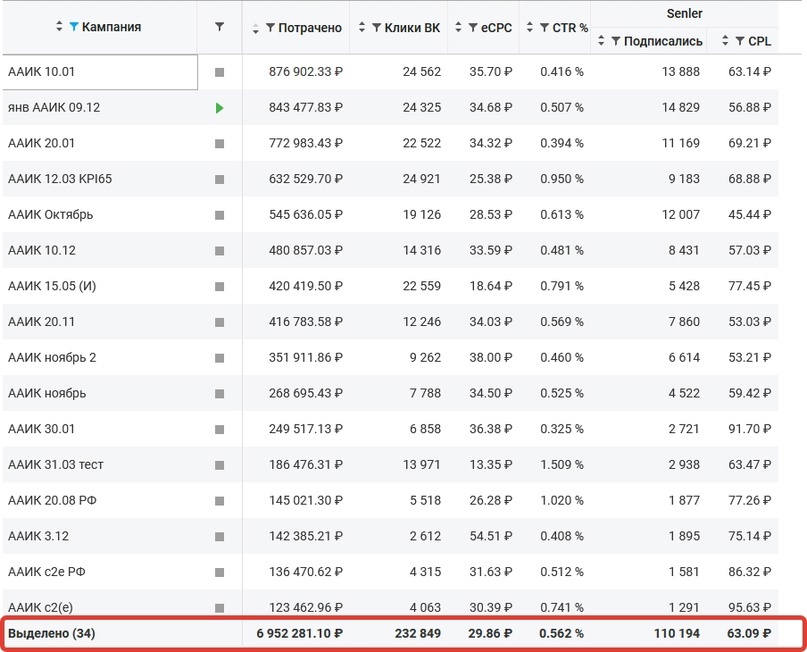Filter the Подписались column
This screenshot has width=807, height=652.
616,41
